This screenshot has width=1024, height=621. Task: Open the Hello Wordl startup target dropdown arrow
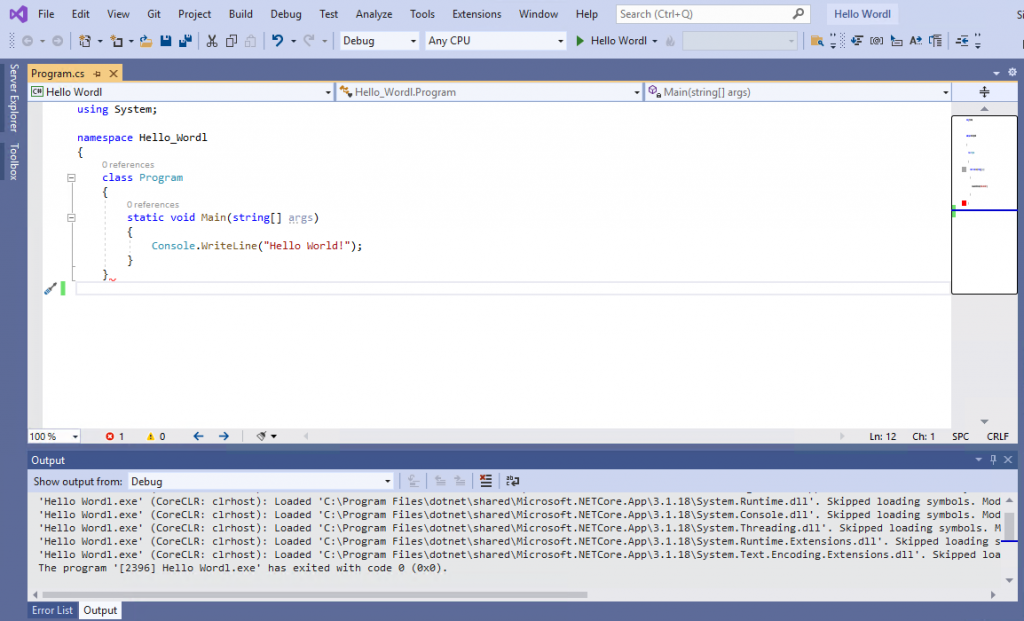pyautogui.click(x=654, y=41)
